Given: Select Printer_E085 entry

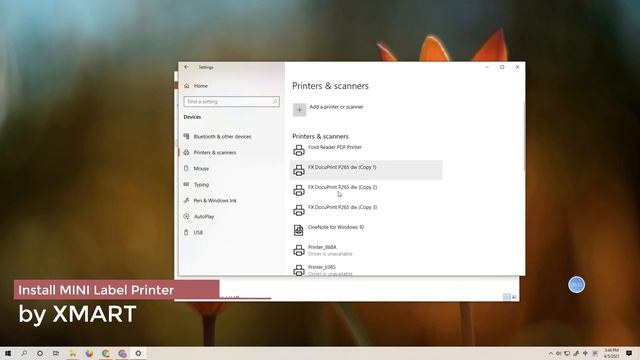Looking at the screenshot, I should tap(366, 270).
